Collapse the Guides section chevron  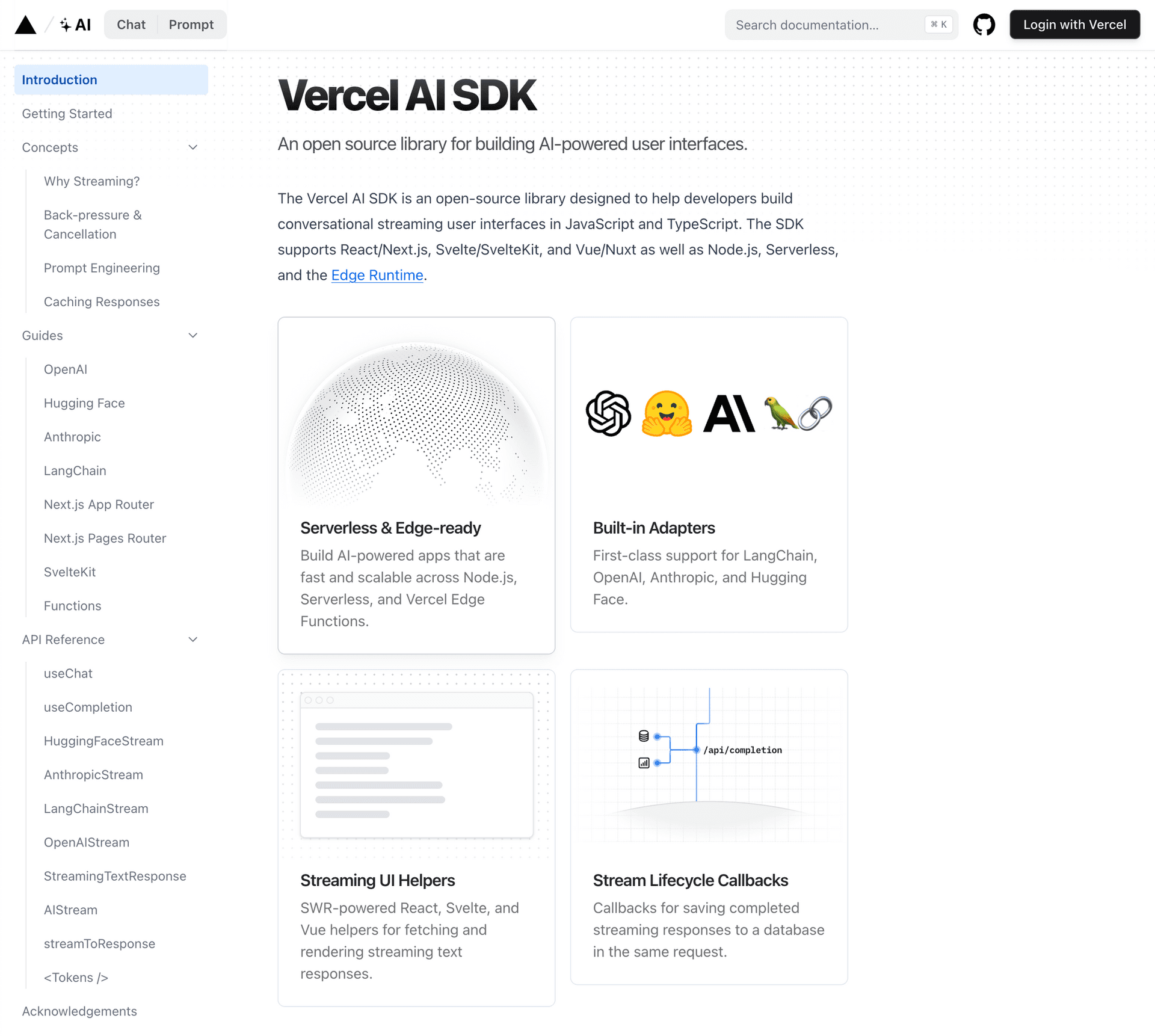(193, 336)
